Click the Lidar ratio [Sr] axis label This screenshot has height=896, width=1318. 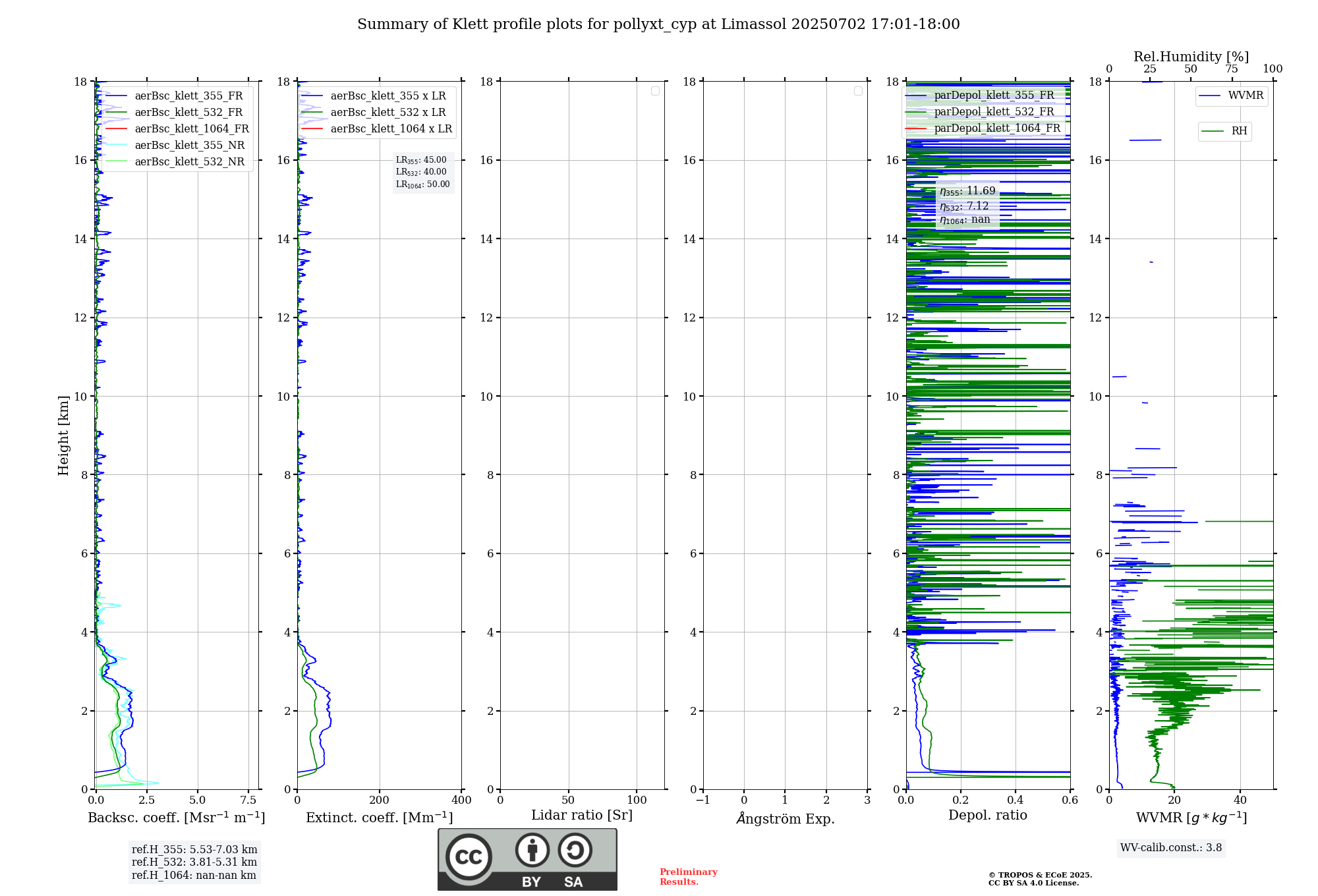point(582,816)
